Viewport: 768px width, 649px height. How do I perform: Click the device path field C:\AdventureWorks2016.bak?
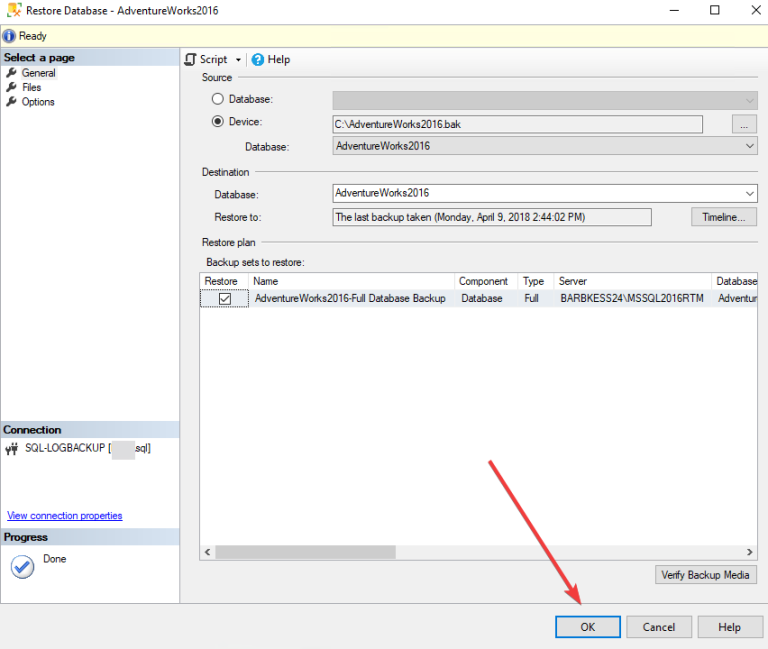[517, 124]
